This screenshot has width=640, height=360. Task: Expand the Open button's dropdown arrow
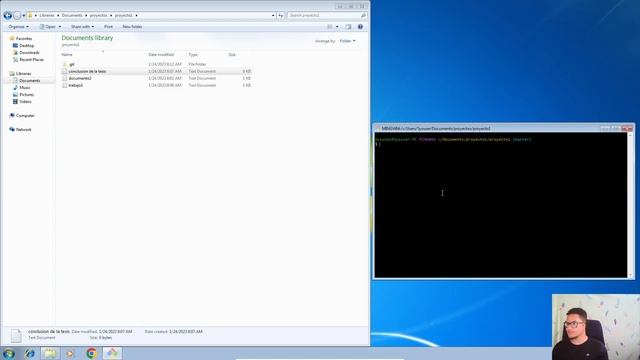click(x=60, y=27)
